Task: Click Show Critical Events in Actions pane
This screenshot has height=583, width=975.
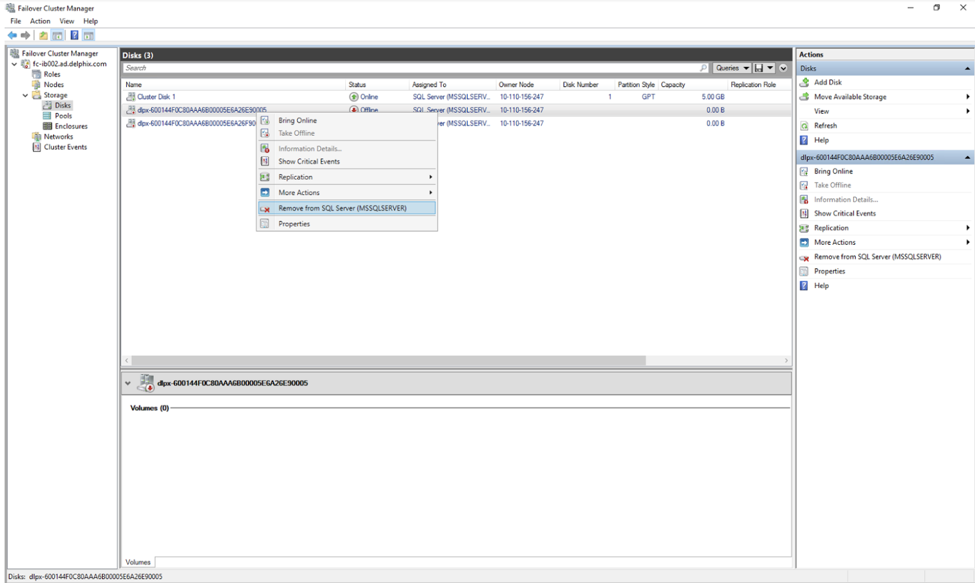Action: pos(844,213)
